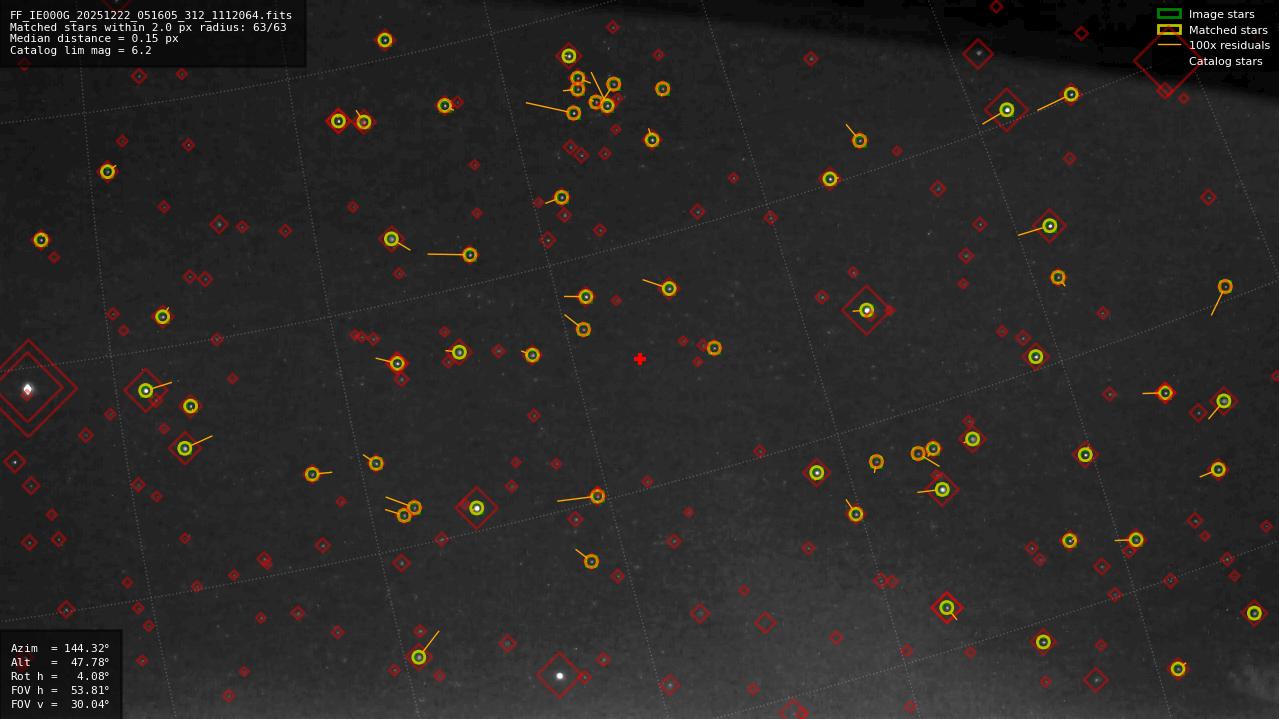The height and width of the screenshot is (719, 1279).
Task: Click the red cross center marker
Action: point(640,359)
